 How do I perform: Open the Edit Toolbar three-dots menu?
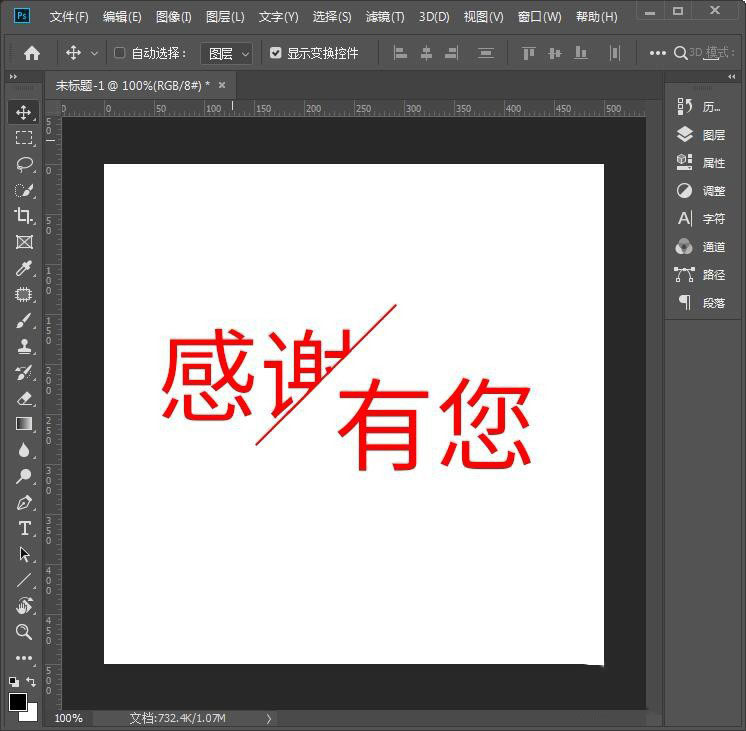tap(23, 658)
